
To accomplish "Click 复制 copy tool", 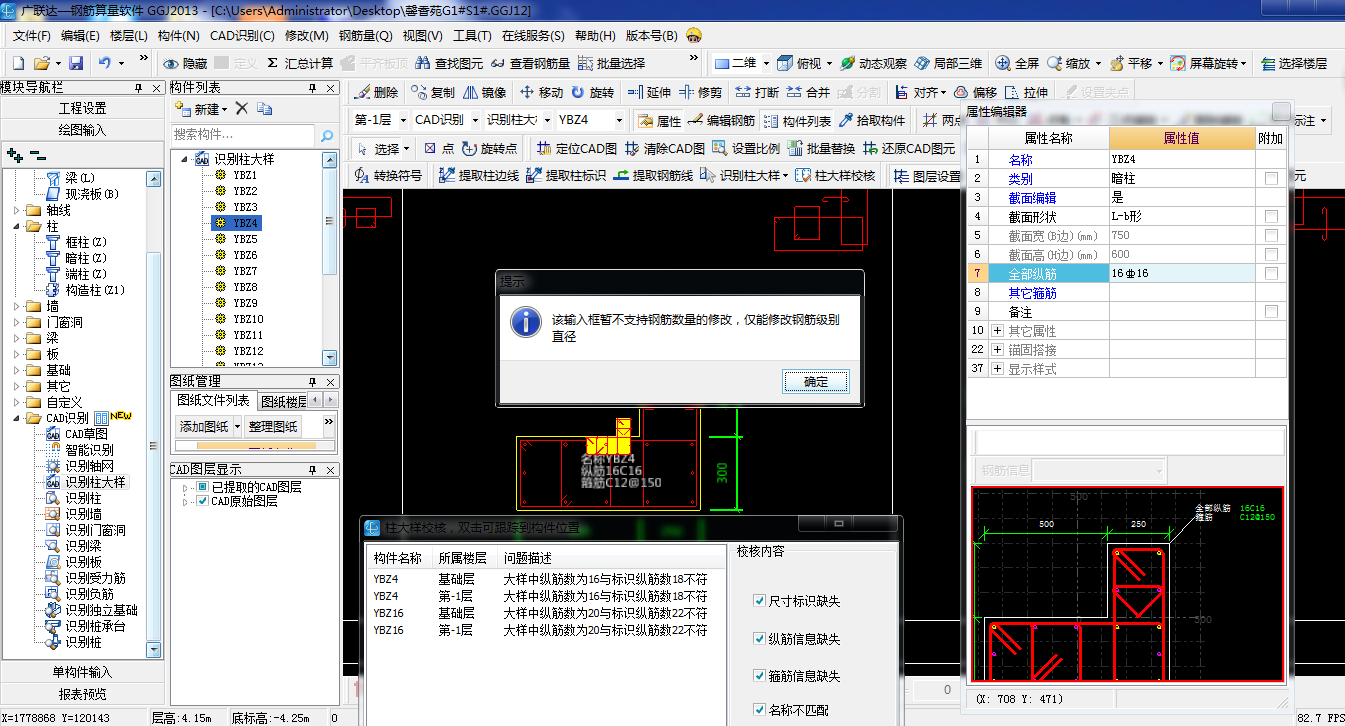I will (433, 92).
